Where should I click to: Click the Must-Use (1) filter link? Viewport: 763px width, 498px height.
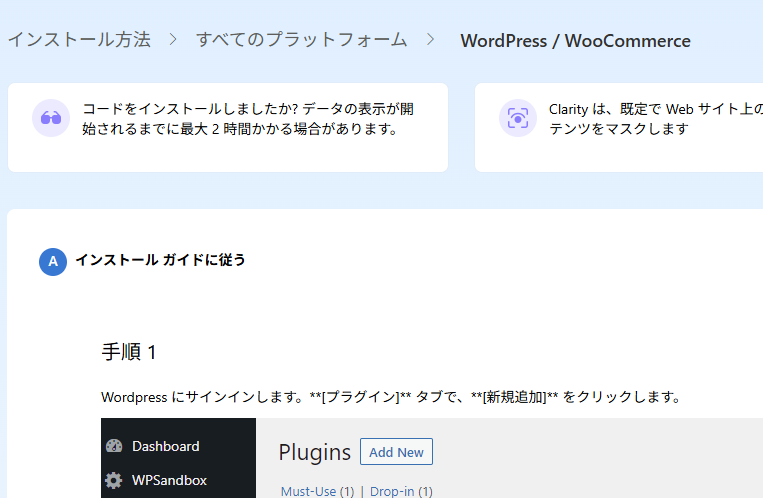(318, 491)
